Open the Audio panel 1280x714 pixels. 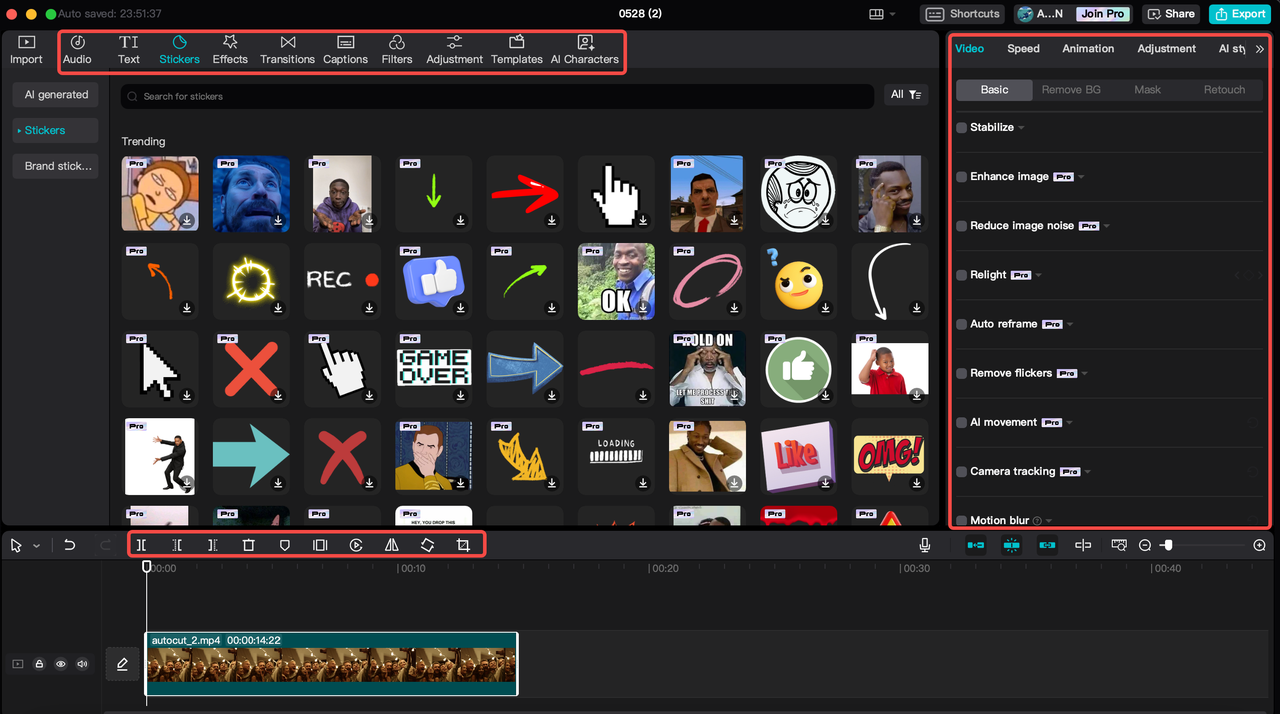tap(77, 50)
